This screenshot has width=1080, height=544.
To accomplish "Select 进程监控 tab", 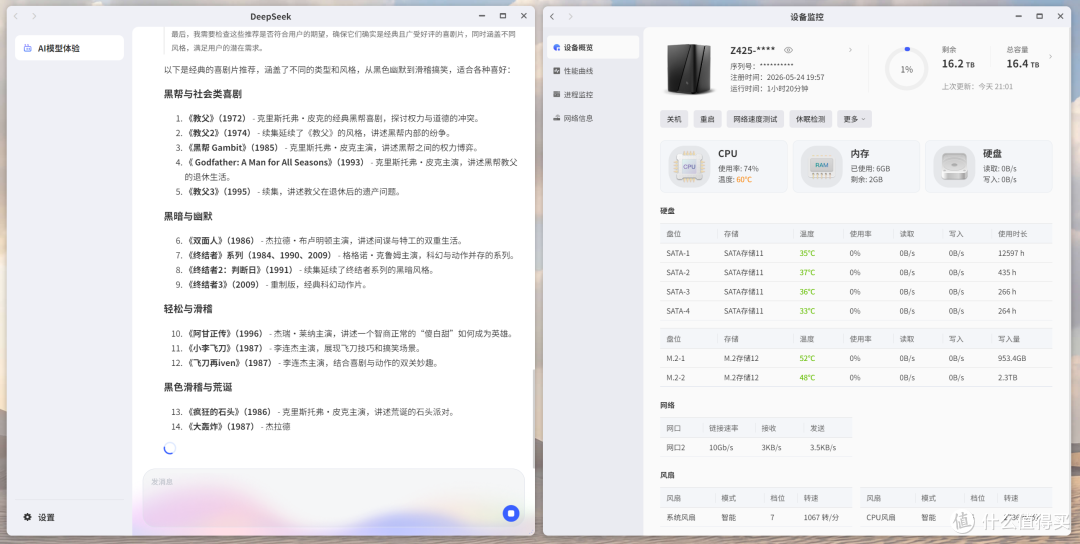I will click(x=593, y=94).
